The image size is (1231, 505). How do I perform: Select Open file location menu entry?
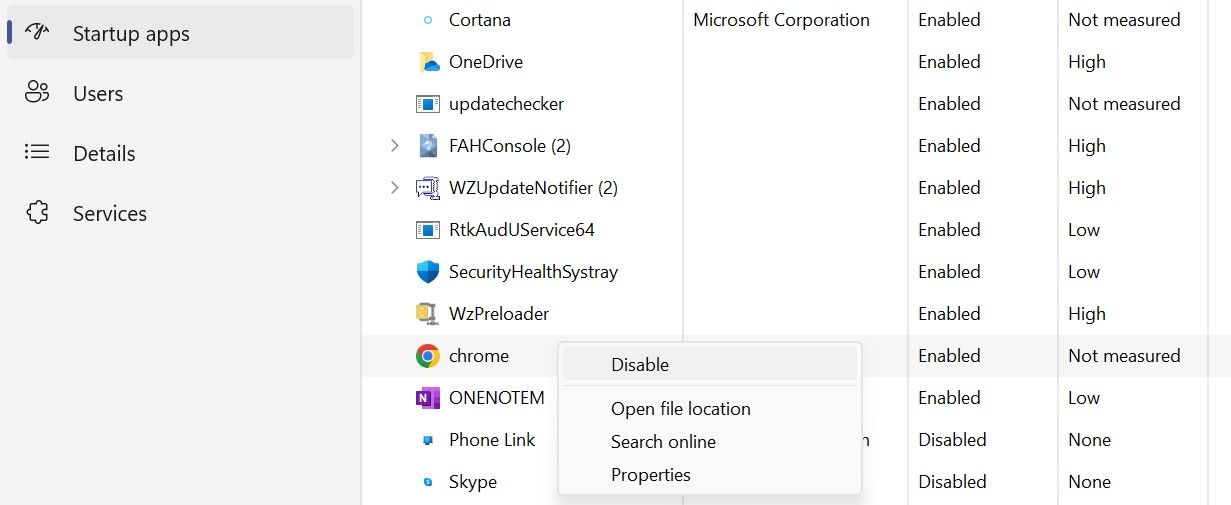point(680,409)
